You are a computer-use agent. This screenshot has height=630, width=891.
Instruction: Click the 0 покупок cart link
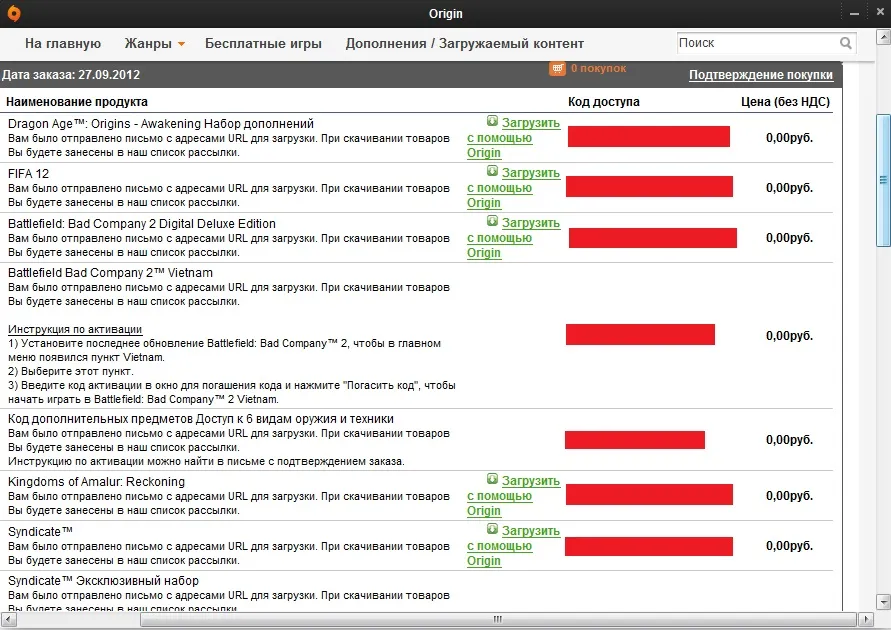tap(598, 68)
